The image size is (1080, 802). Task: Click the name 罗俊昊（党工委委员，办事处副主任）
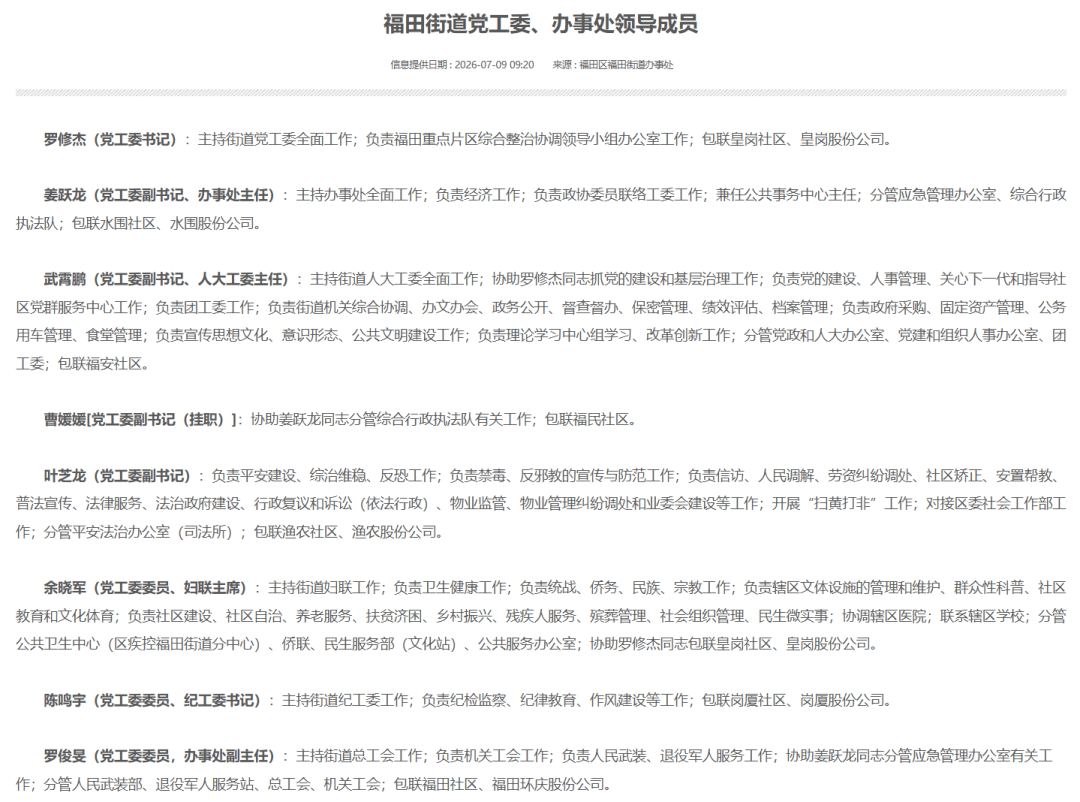[x=159, y=756]
